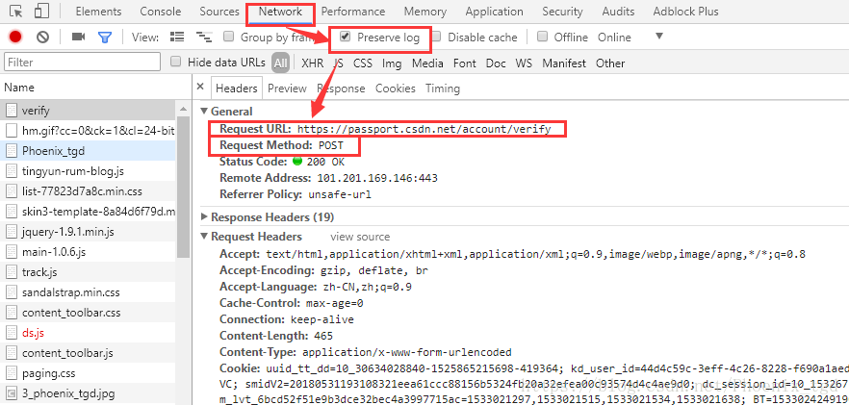Clear the network log
The width and height of the screenshot is (849, 405).
coord(43,37)
